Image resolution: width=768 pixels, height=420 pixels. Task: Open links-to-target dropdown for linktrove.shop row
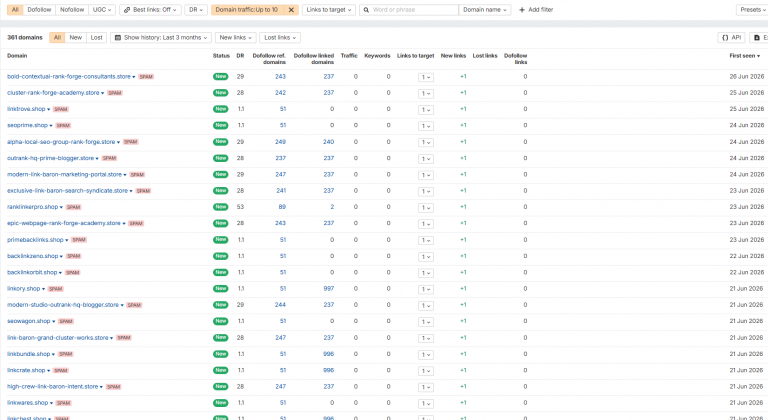tap(426, 110)
